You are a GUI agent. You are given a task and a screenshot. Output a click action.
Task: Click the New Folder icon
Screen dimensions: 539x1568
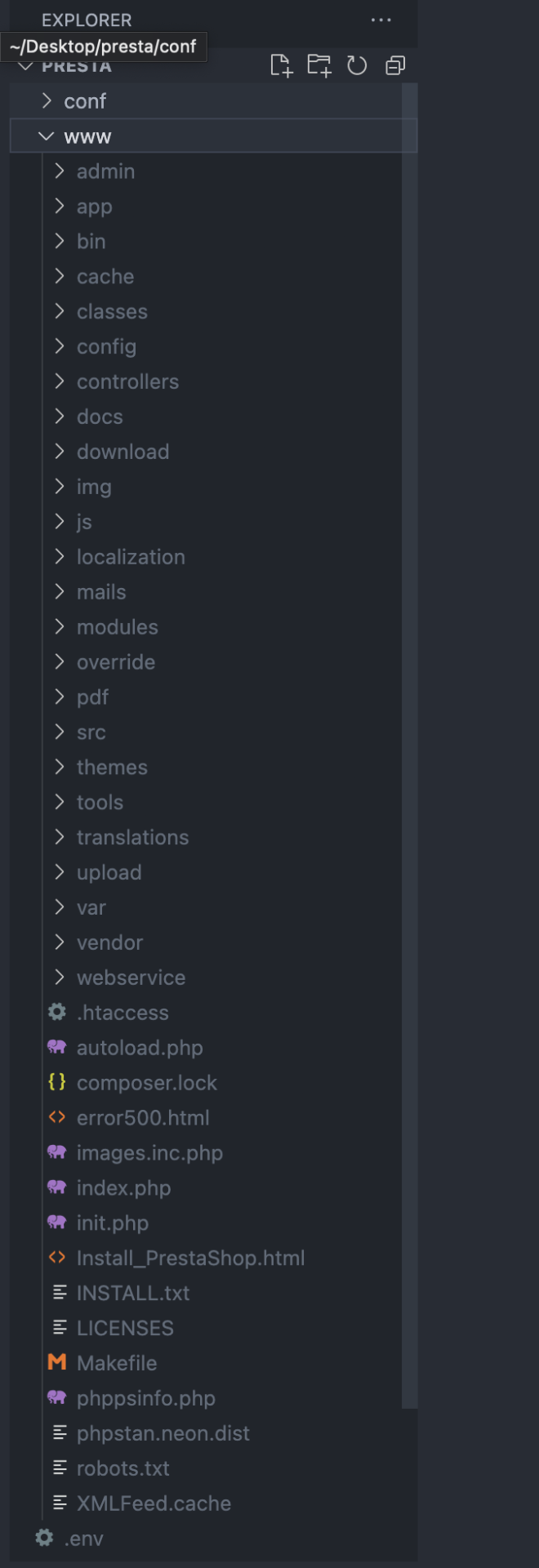[319, 65]
